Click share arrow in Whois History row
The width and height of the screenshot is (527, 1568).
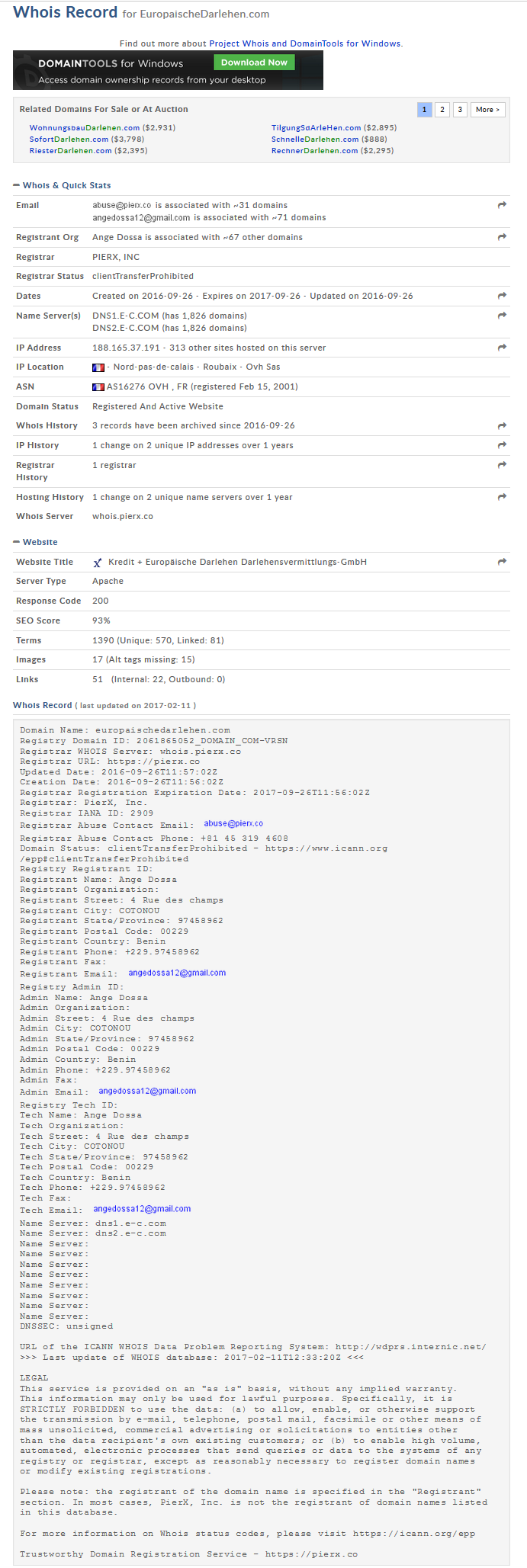click(502, 425)
